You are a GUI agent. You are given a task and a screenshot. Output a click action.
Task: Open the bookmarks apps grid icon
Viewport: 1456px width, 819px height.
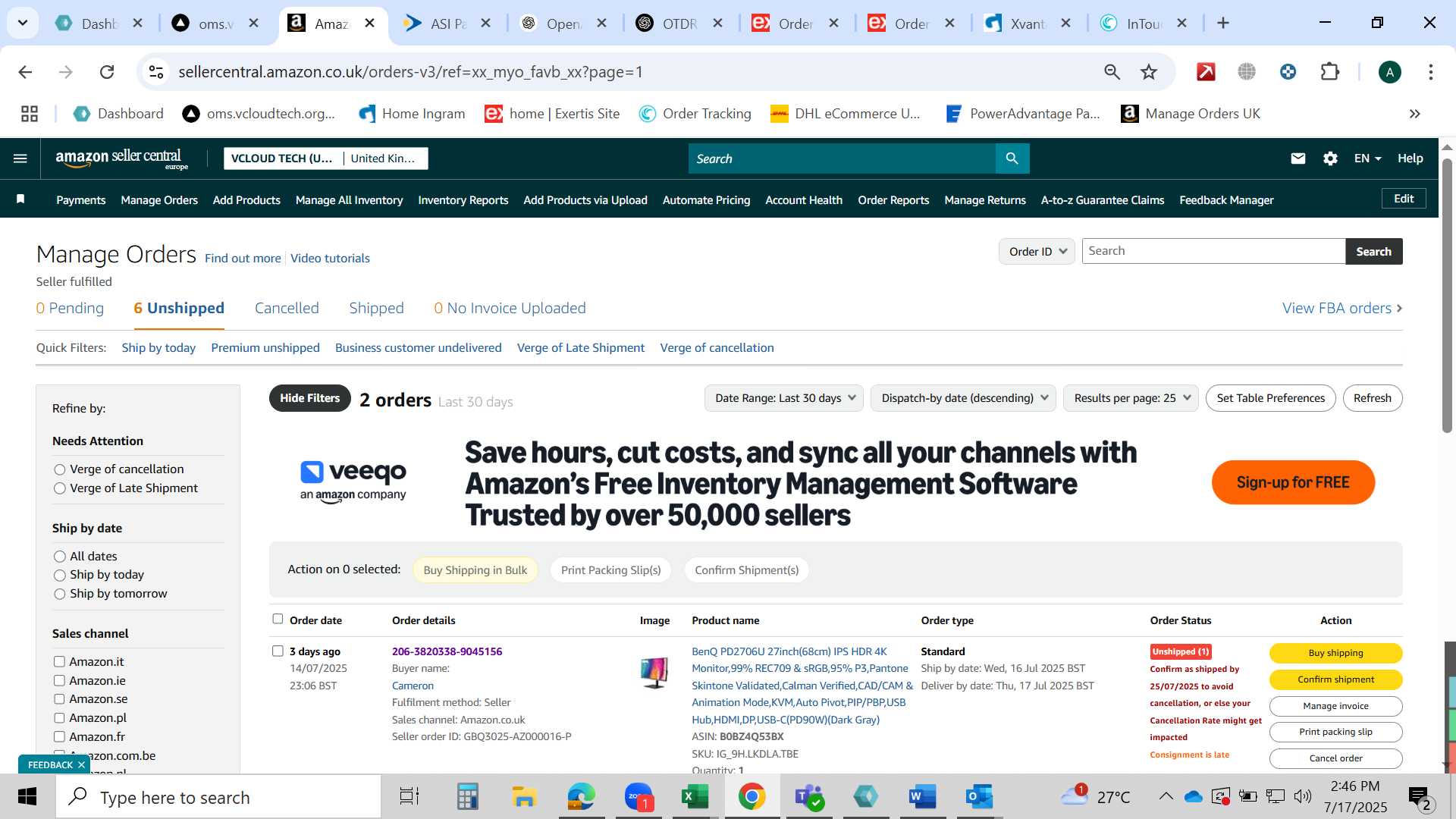coord(30,114)
